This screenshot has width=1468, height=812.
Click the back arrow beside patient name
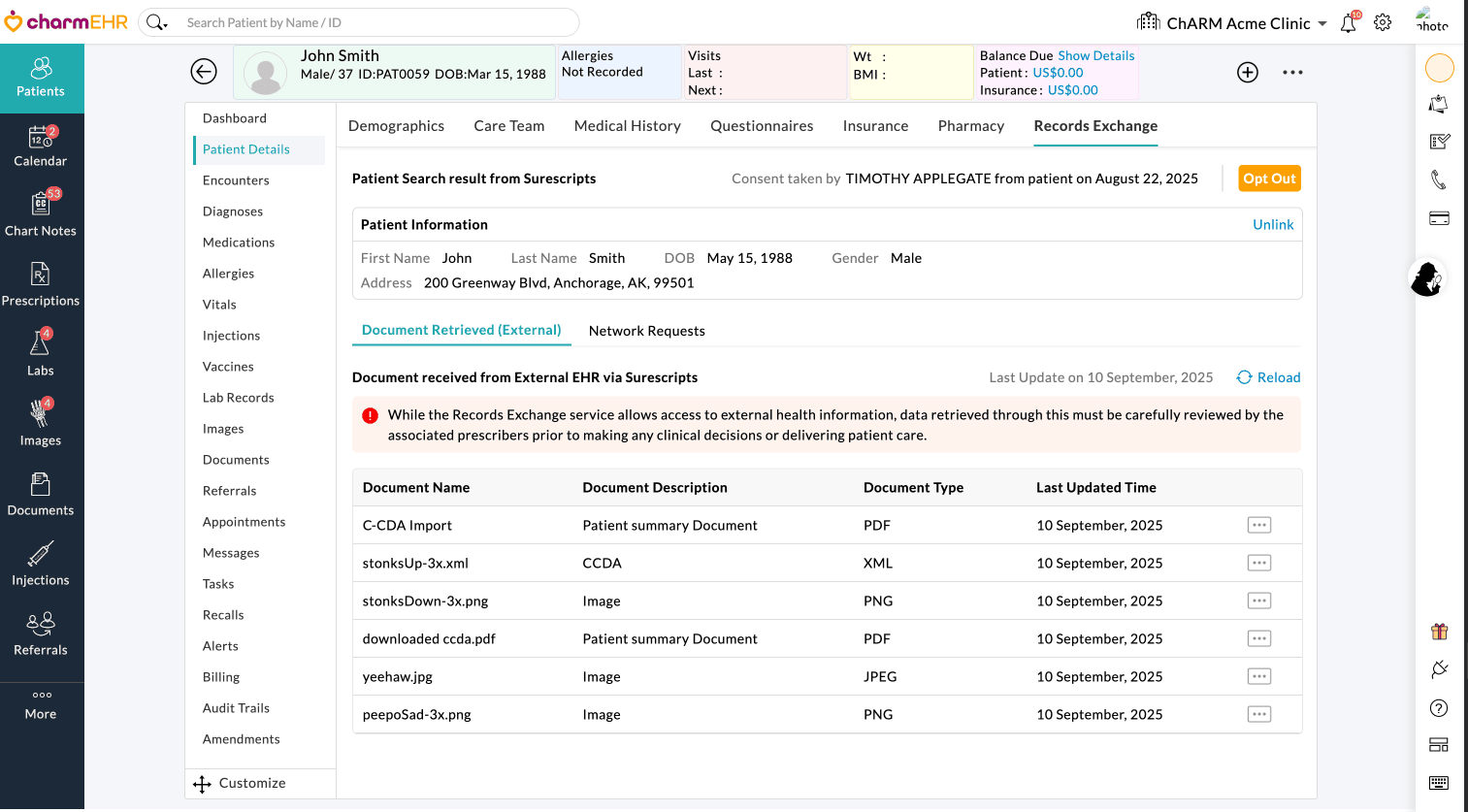204,72
